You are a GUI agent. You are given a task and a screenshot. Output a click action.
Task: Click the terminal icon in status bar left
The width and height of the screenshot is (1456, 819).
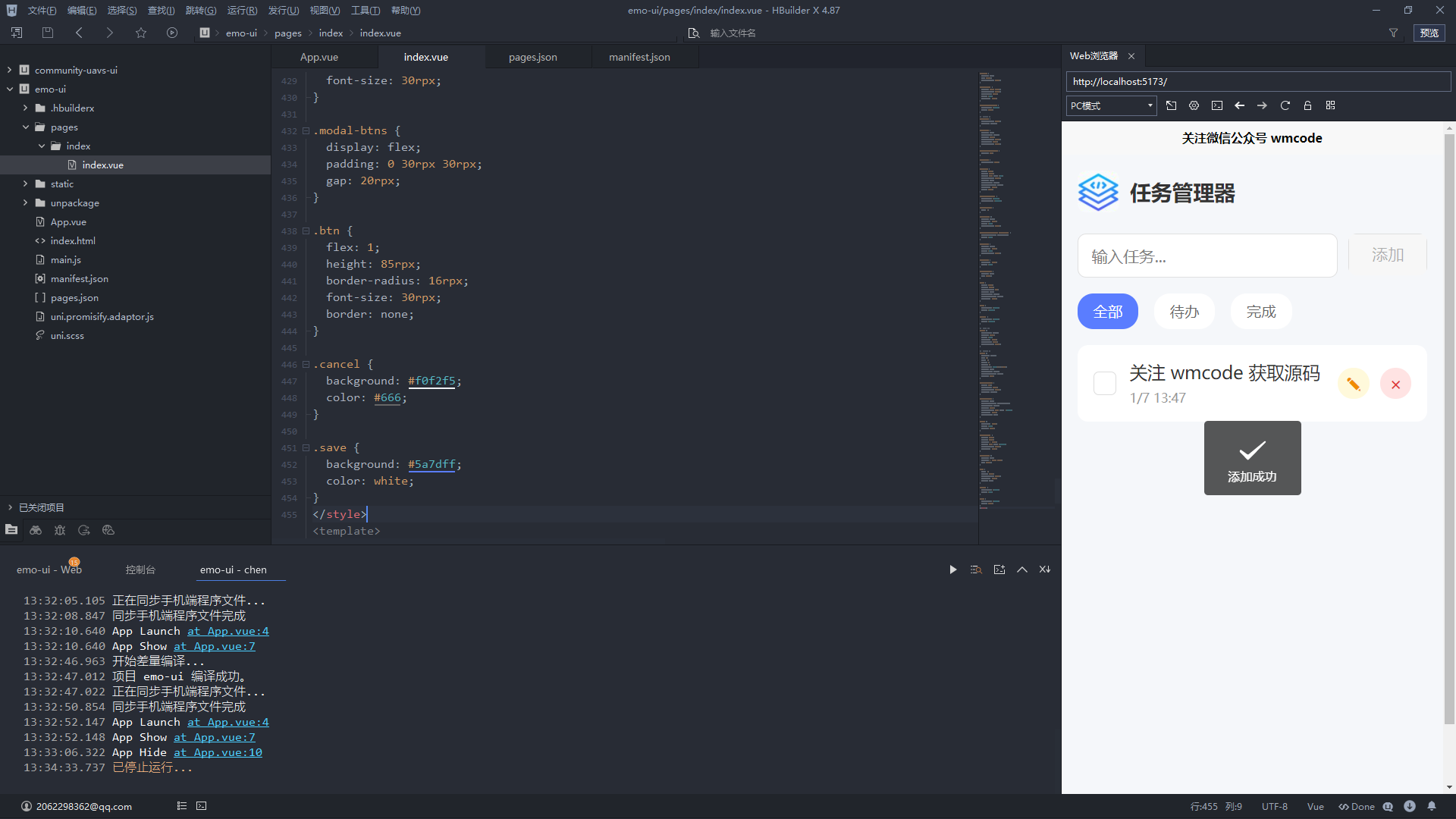point(202,806)
